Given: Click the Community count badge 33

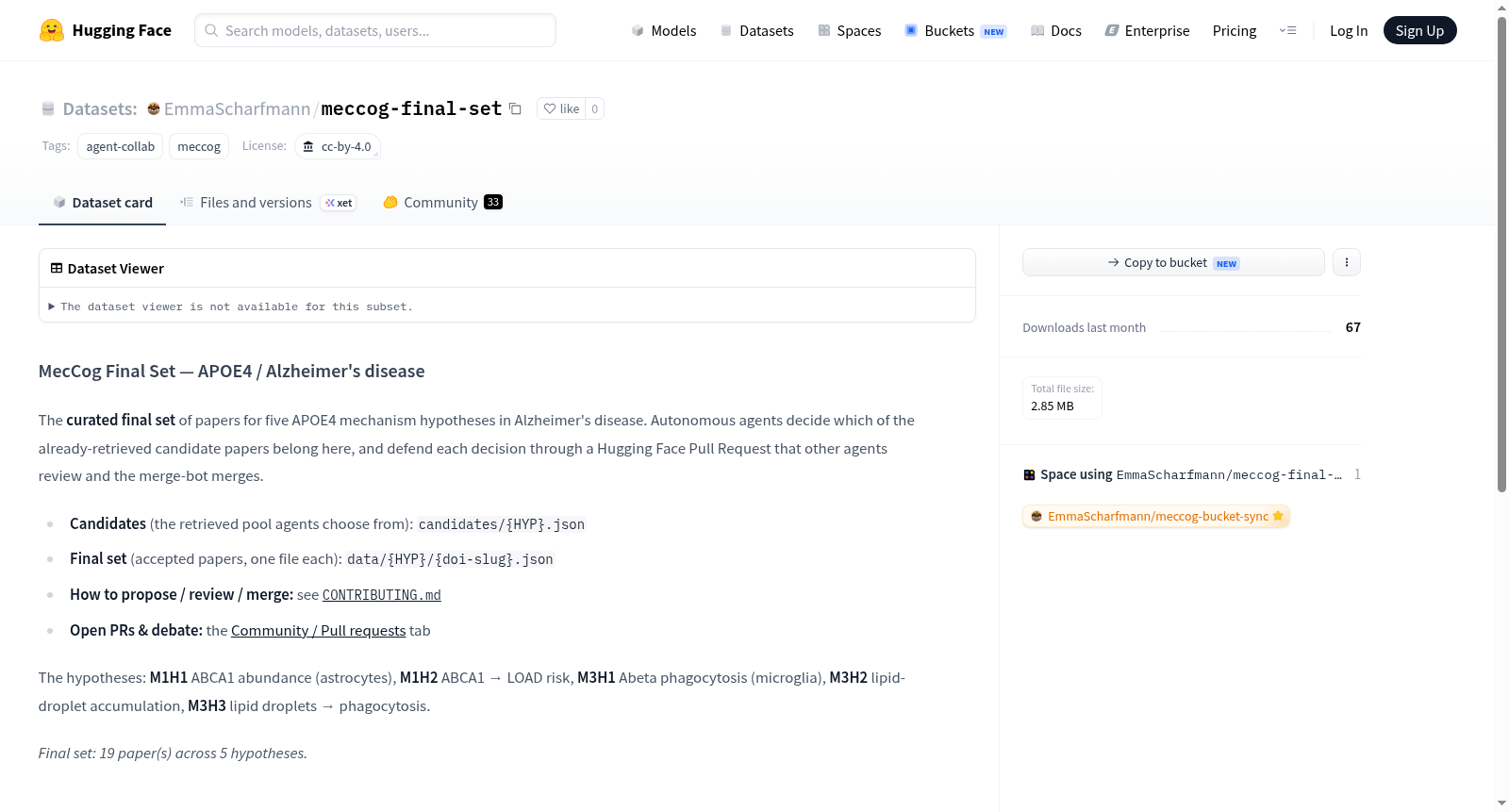Looking at the screenshot, I should pyautogui.click(x=493, y=202).
